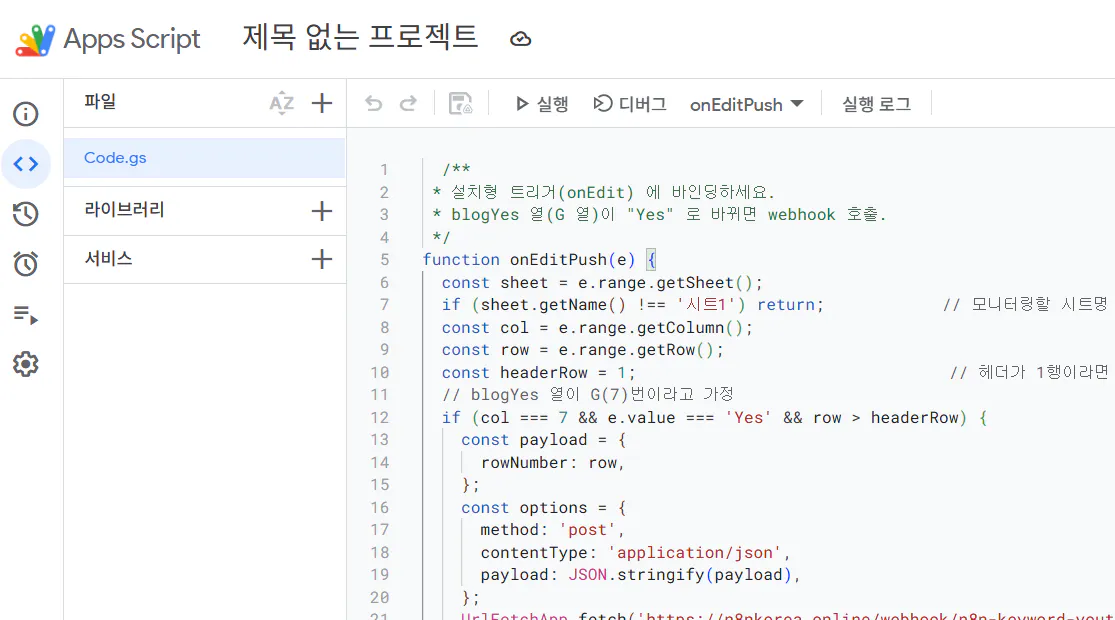The width and height of the screenshot is (1115, 620).
Task: Click 'const options = {' line
Action: (544, 508)
